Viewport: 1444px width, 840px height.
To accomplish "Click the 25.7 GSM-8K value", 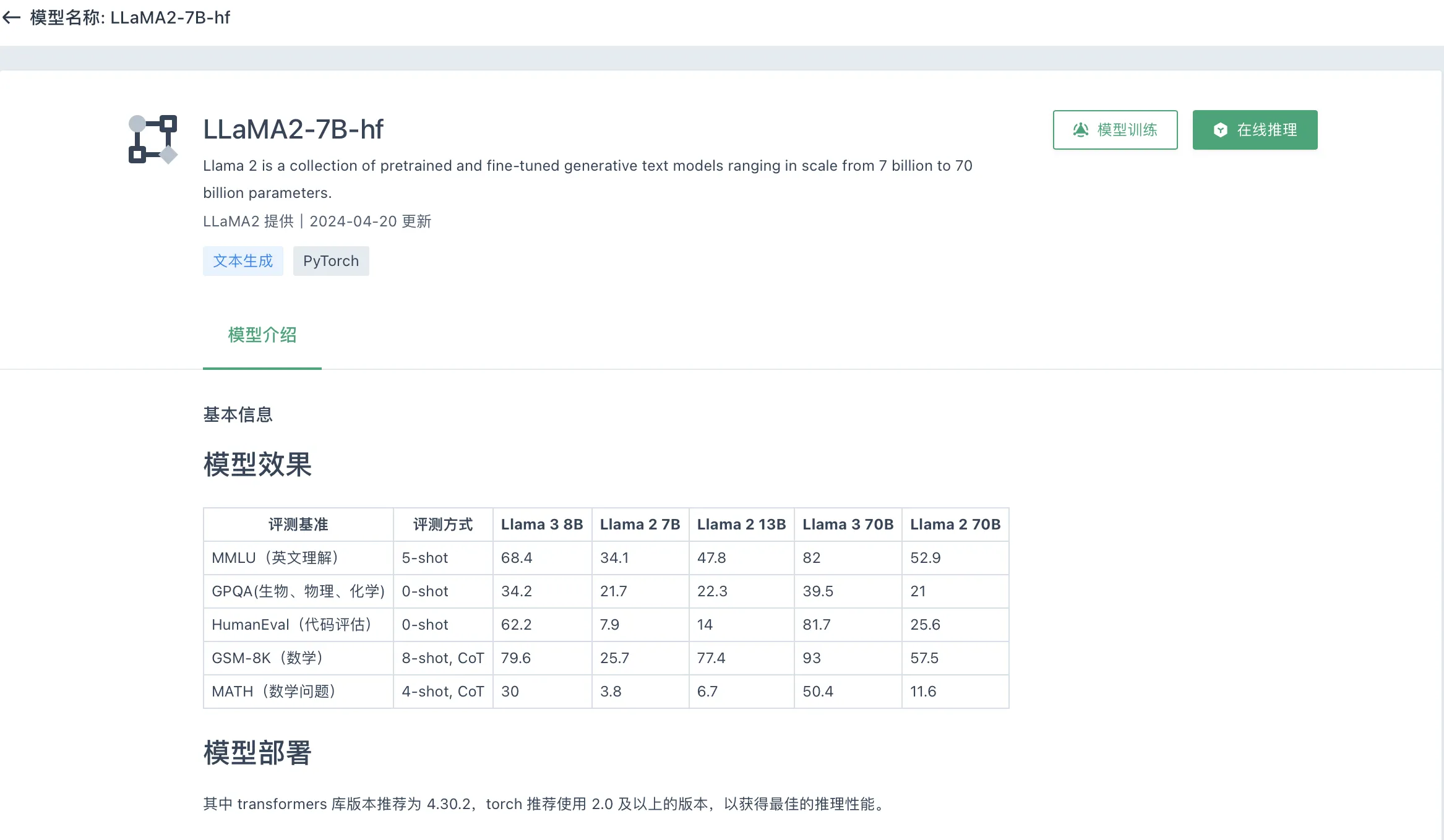I will [614, 658].
